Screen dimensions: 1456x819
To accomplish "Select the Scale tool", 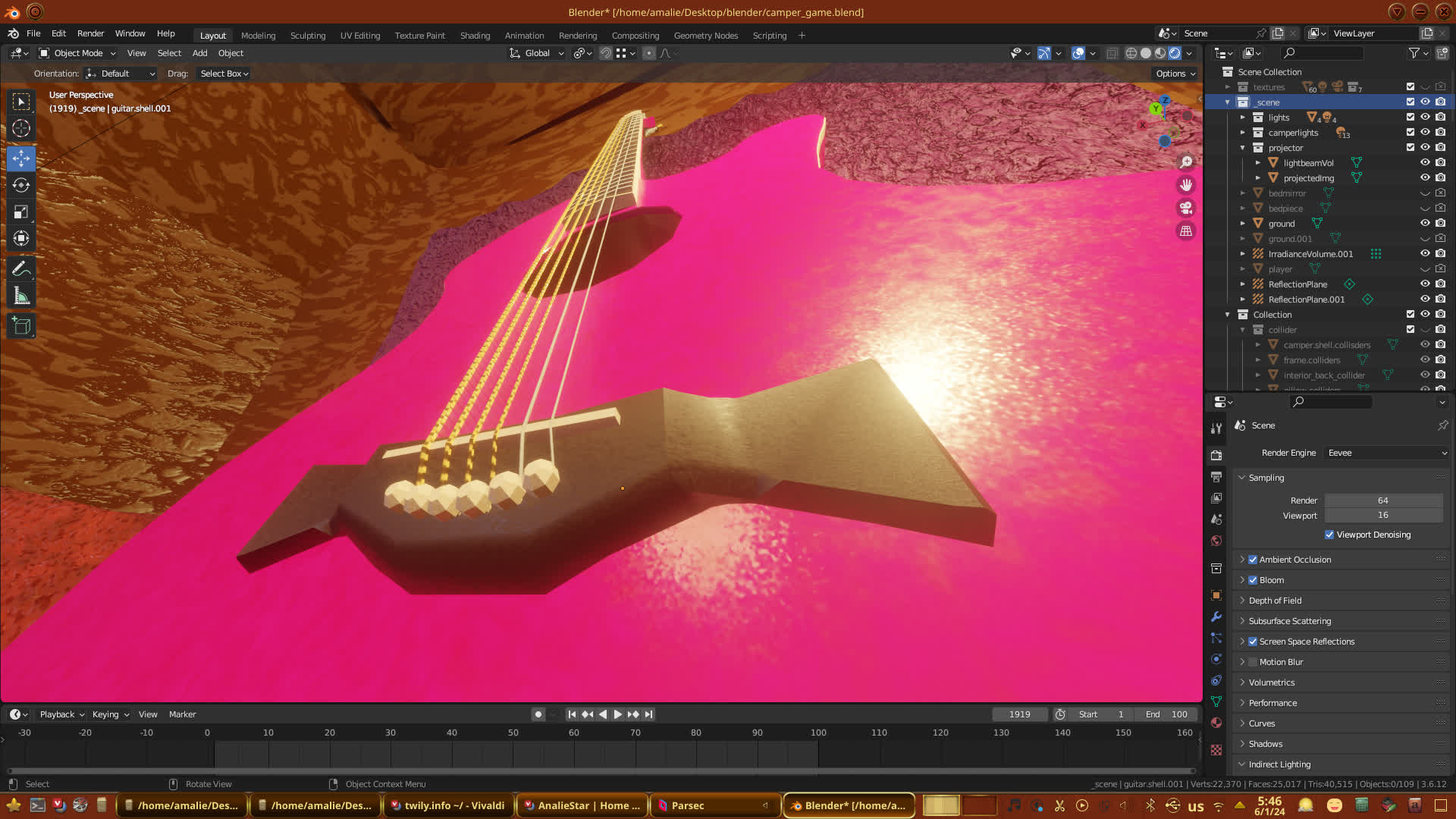I will (21, 212).
